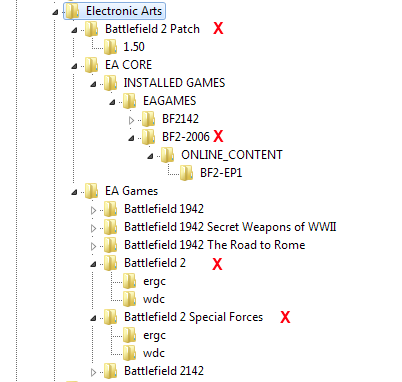The width and height of the screenshot is (402, 382).
Task: Select Battlefield 1942 Secret Weapons of WWII
Action: pyautogui.click(x=230, y=227)
